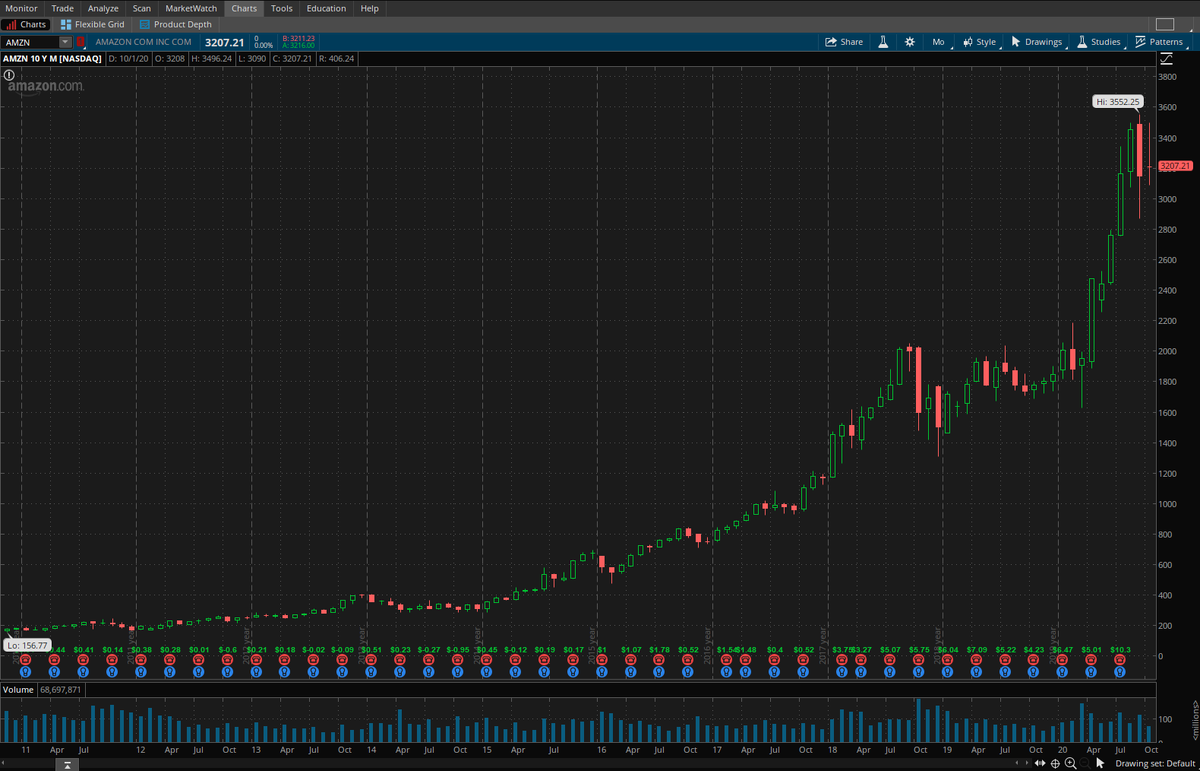
Task: Select the Charts subtab
Action: click(26, 24)
